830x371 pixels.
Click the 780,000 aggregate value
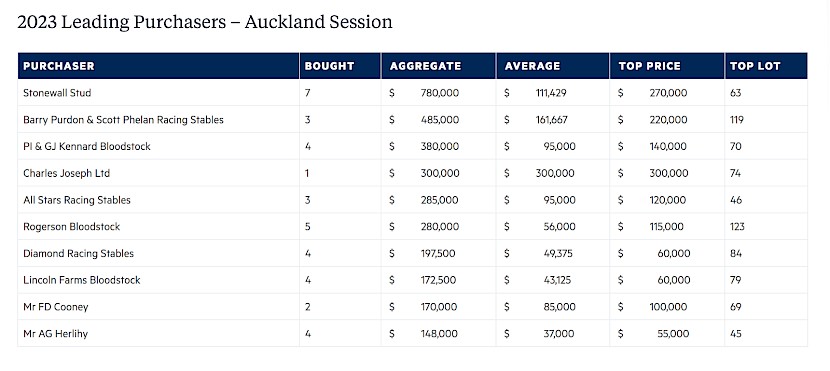440,93
